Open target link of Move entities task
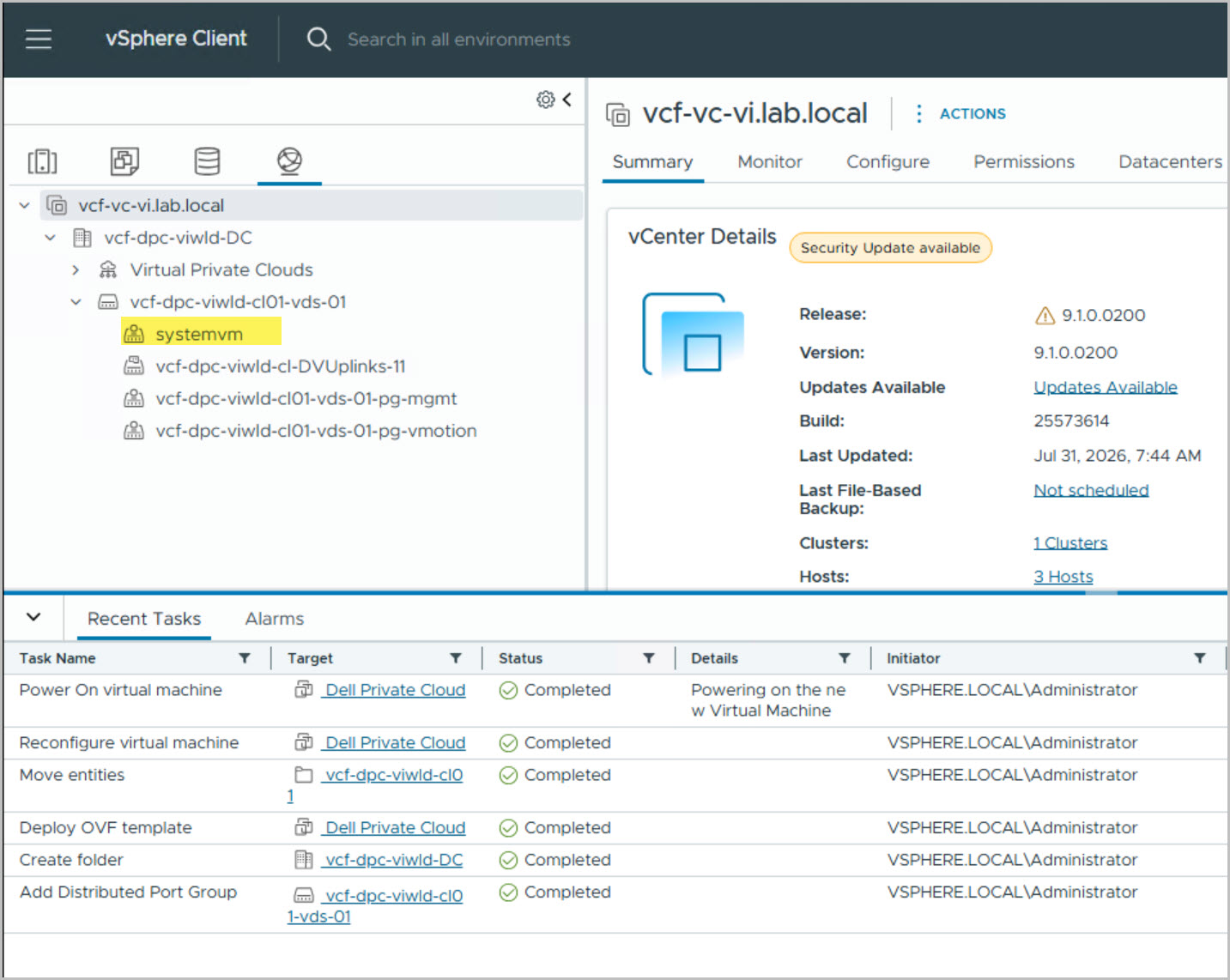 393,776
